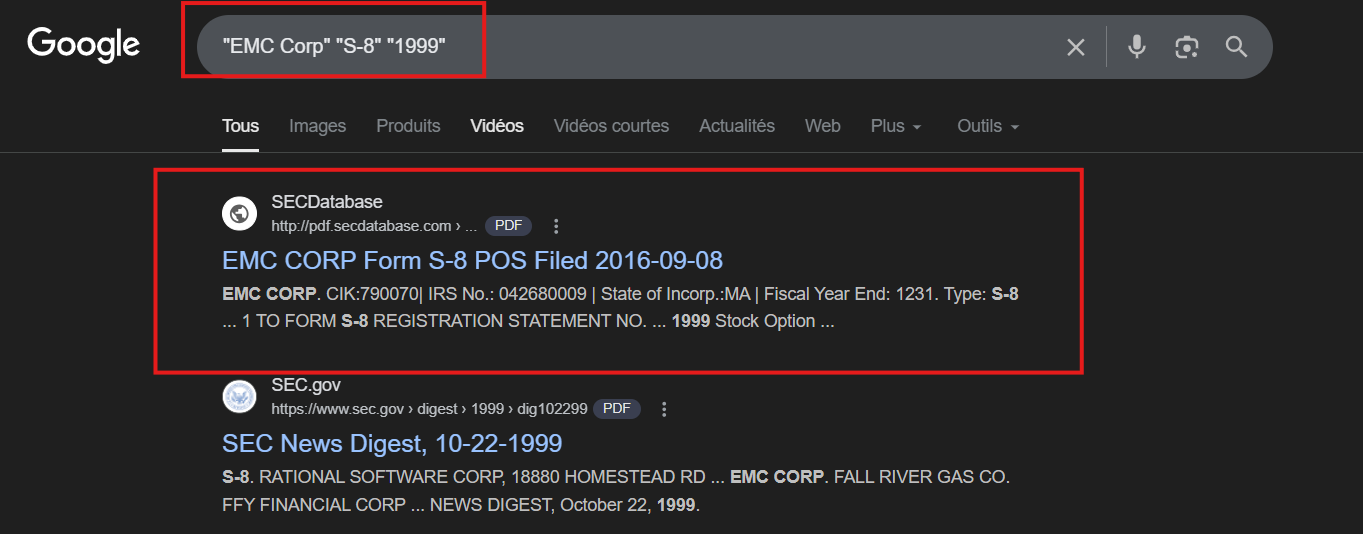Switch to the Produits tab
This screenshot has width=1363, height=534.
coord(408,126)
